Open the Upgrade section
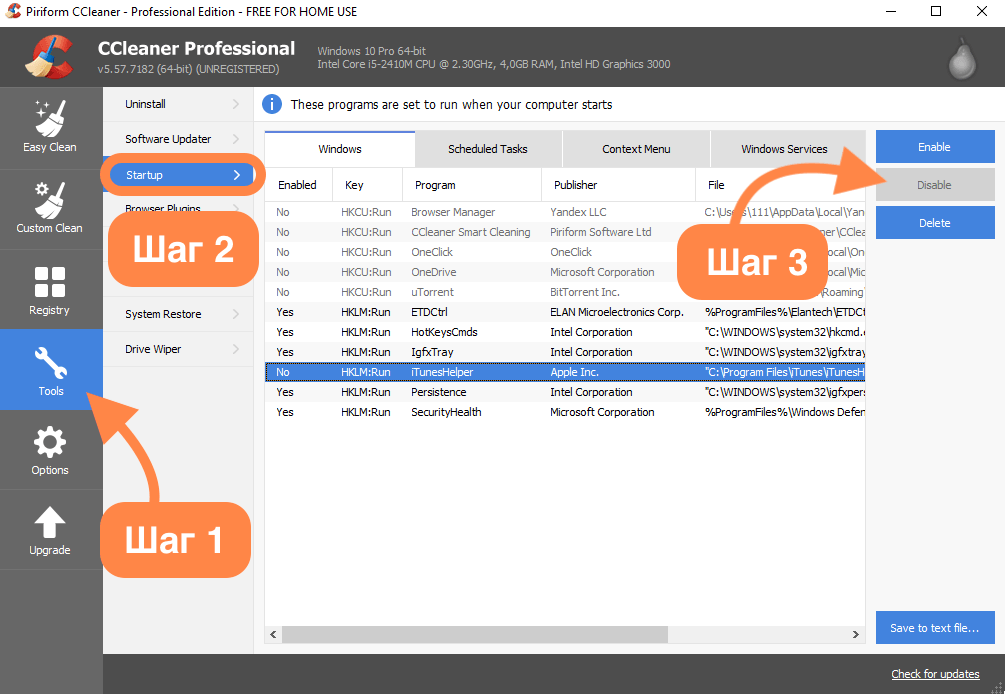 (x=50, y=530)
